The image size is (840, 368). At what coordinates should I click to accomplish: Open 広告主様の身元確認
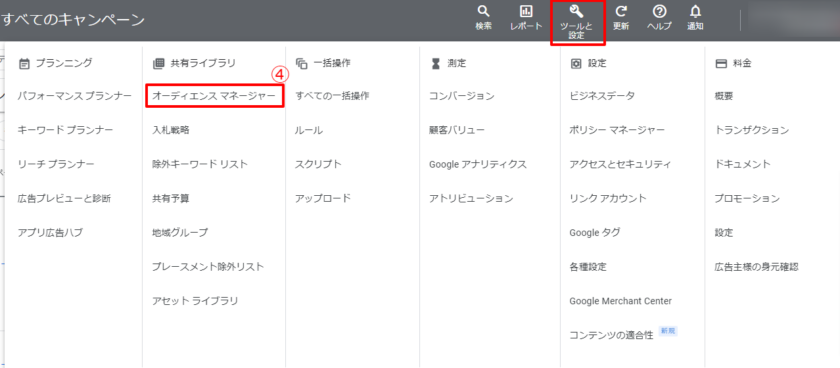(756, 267)
